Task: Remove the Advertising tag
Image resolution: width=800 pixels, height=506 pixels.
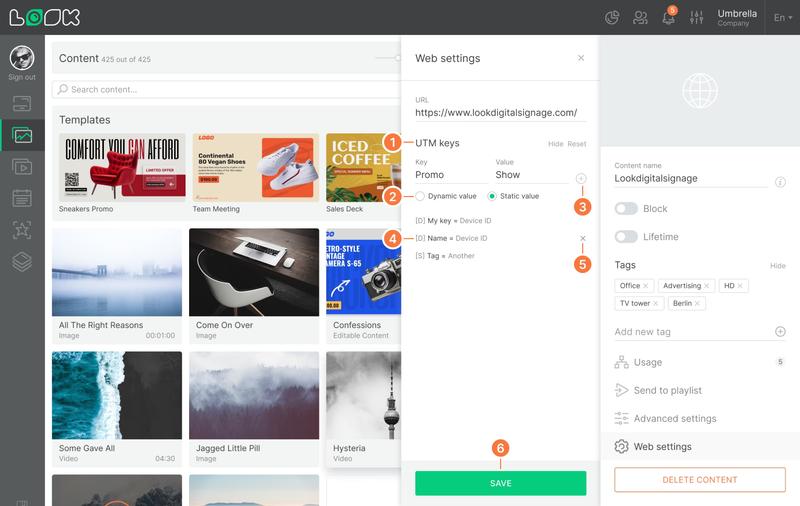Action: pos(706,286)
